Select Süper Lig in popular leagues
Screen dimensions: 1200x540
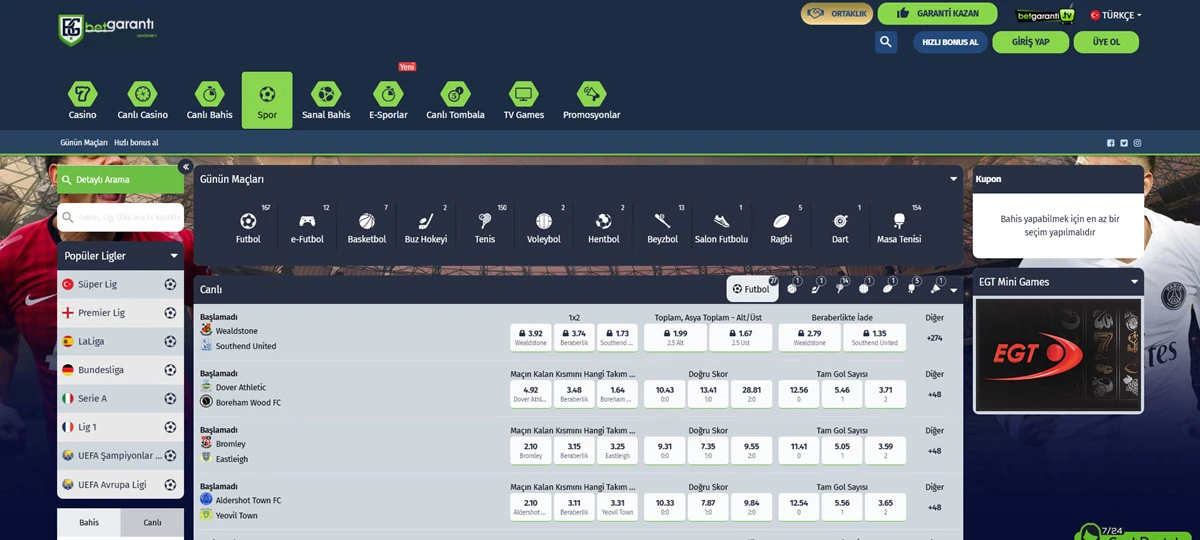pos(120,285)
